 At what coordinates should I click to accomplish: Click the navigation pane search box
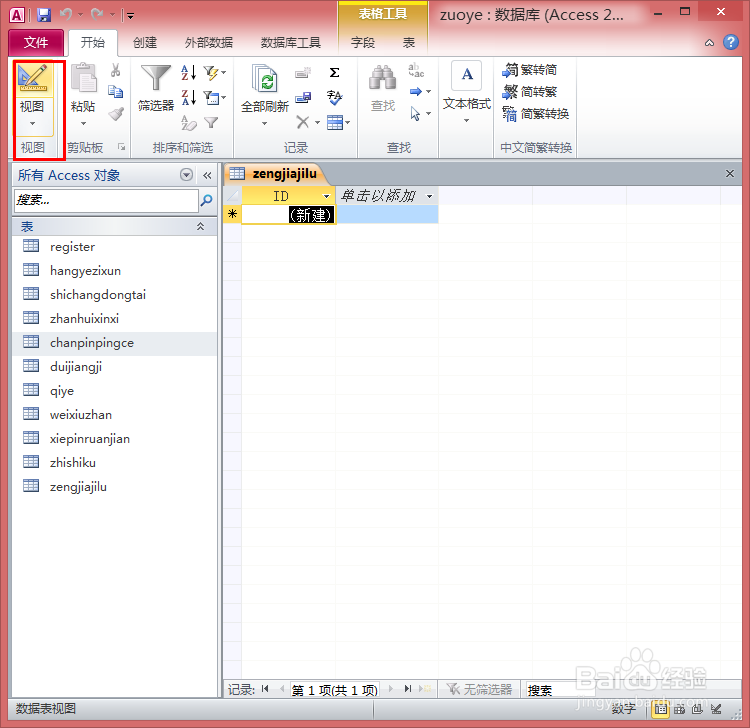pyautogui.click(x=106, y=200)
